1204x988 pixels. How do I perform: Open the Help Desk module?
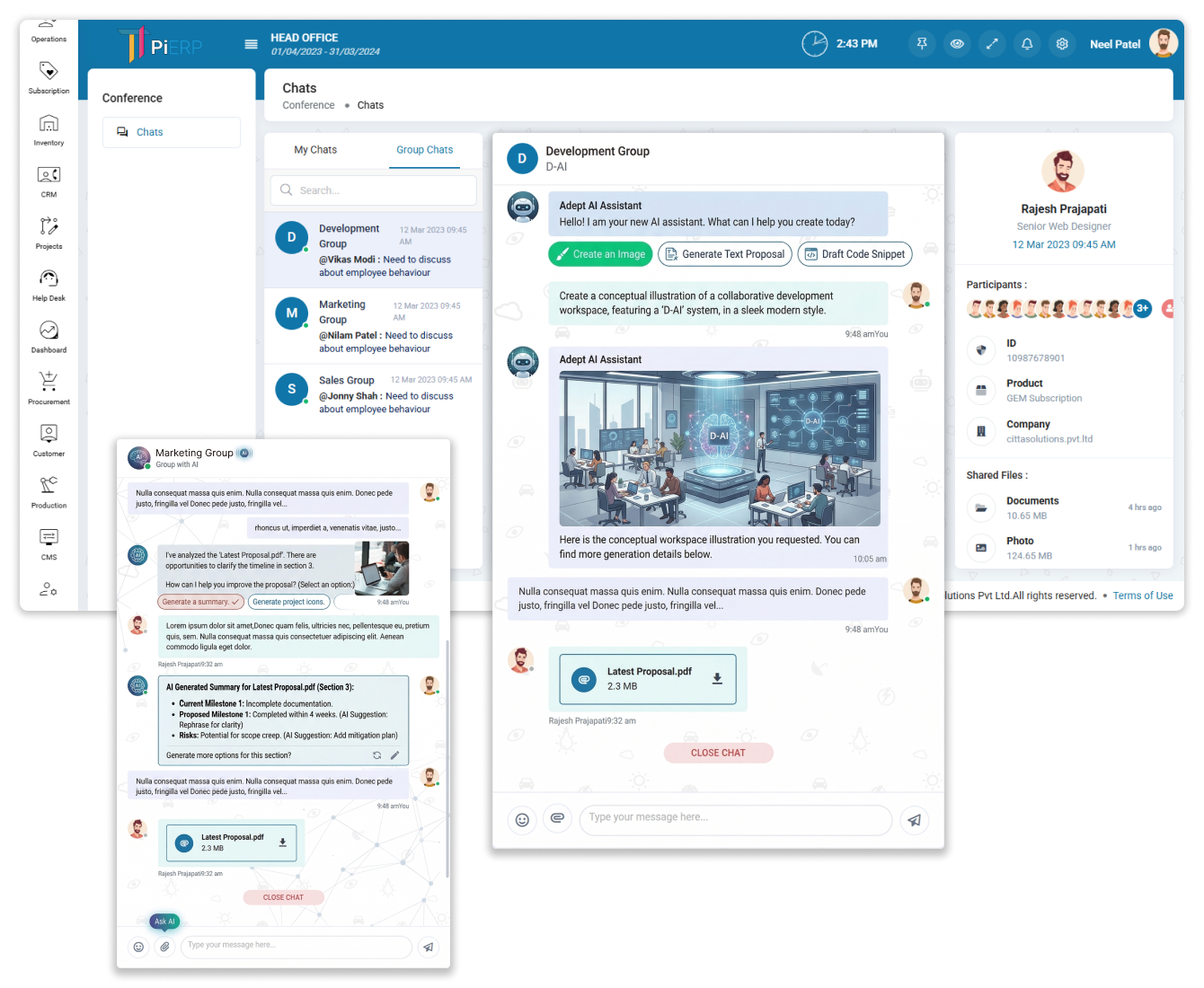[49, 285]
